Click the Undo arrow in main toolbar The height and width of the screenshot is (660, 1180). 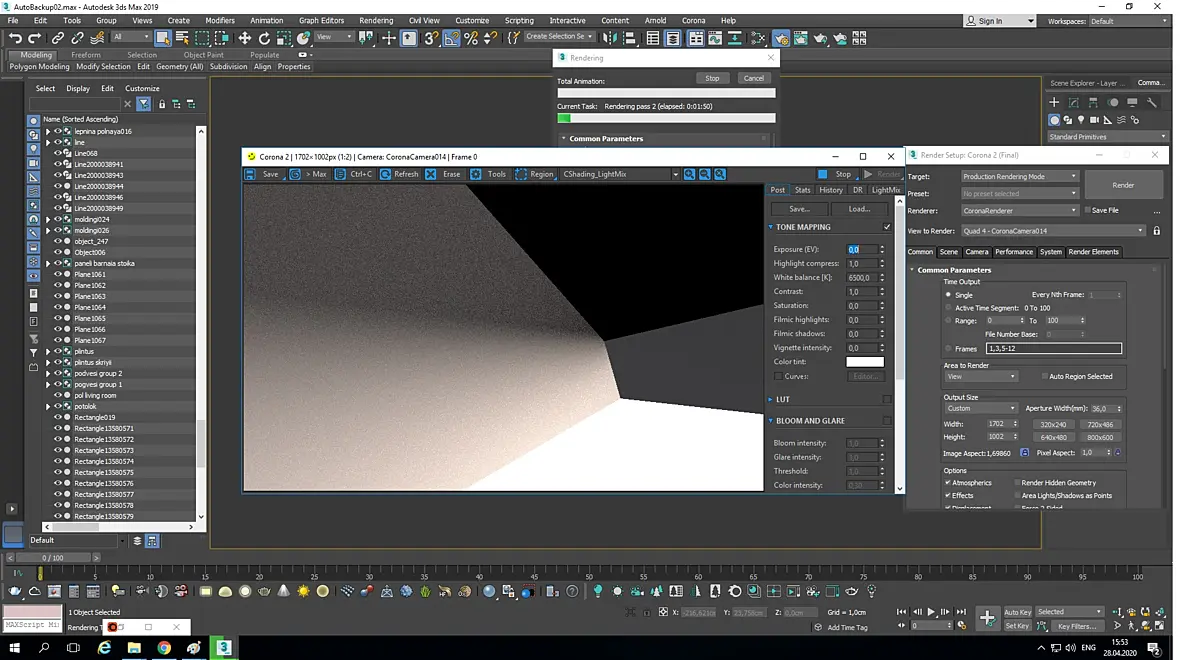[x=15, y=38]
